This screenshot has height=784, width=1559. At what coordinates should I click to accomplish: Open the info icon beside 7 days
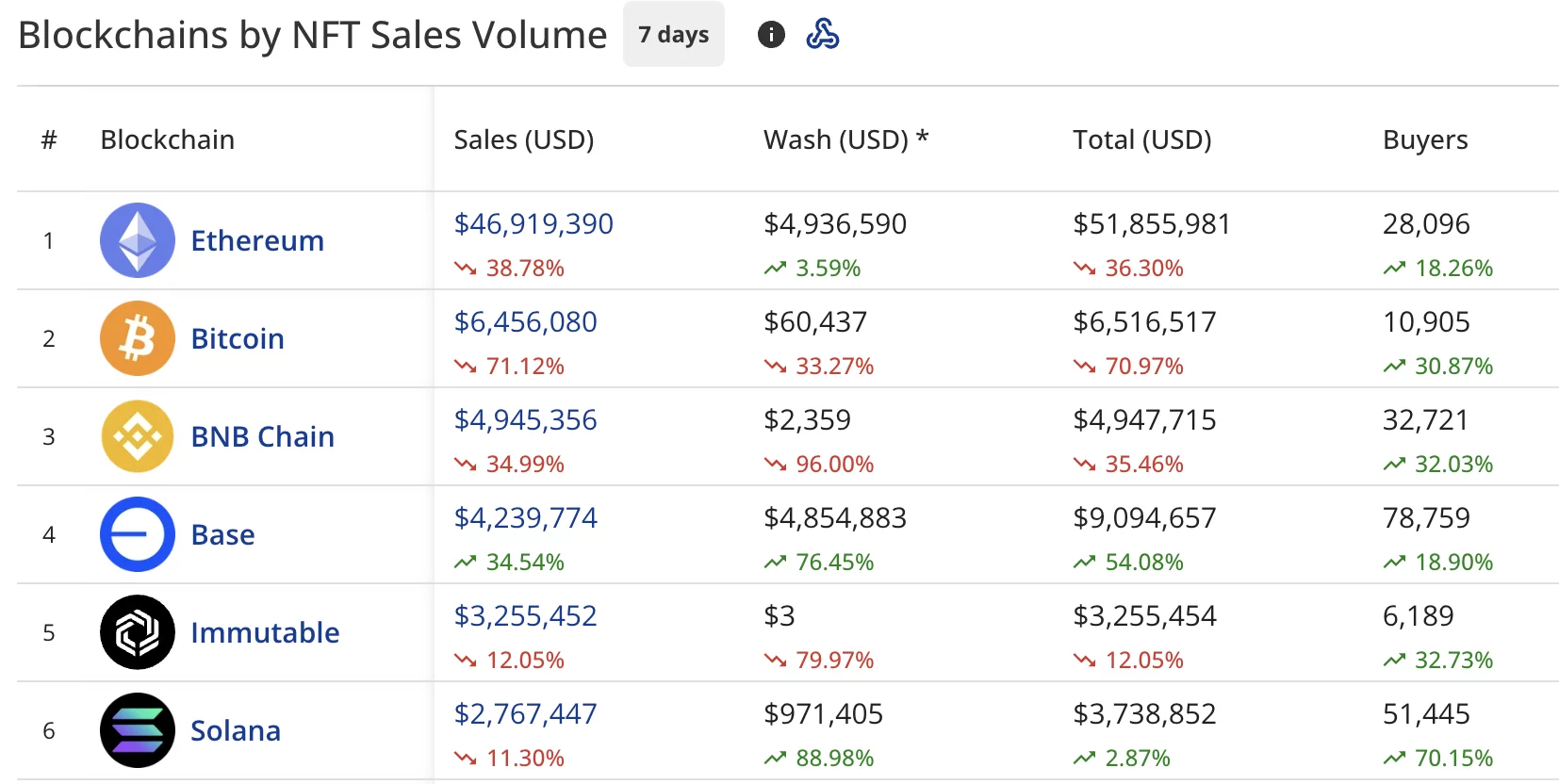click(771, 35)
